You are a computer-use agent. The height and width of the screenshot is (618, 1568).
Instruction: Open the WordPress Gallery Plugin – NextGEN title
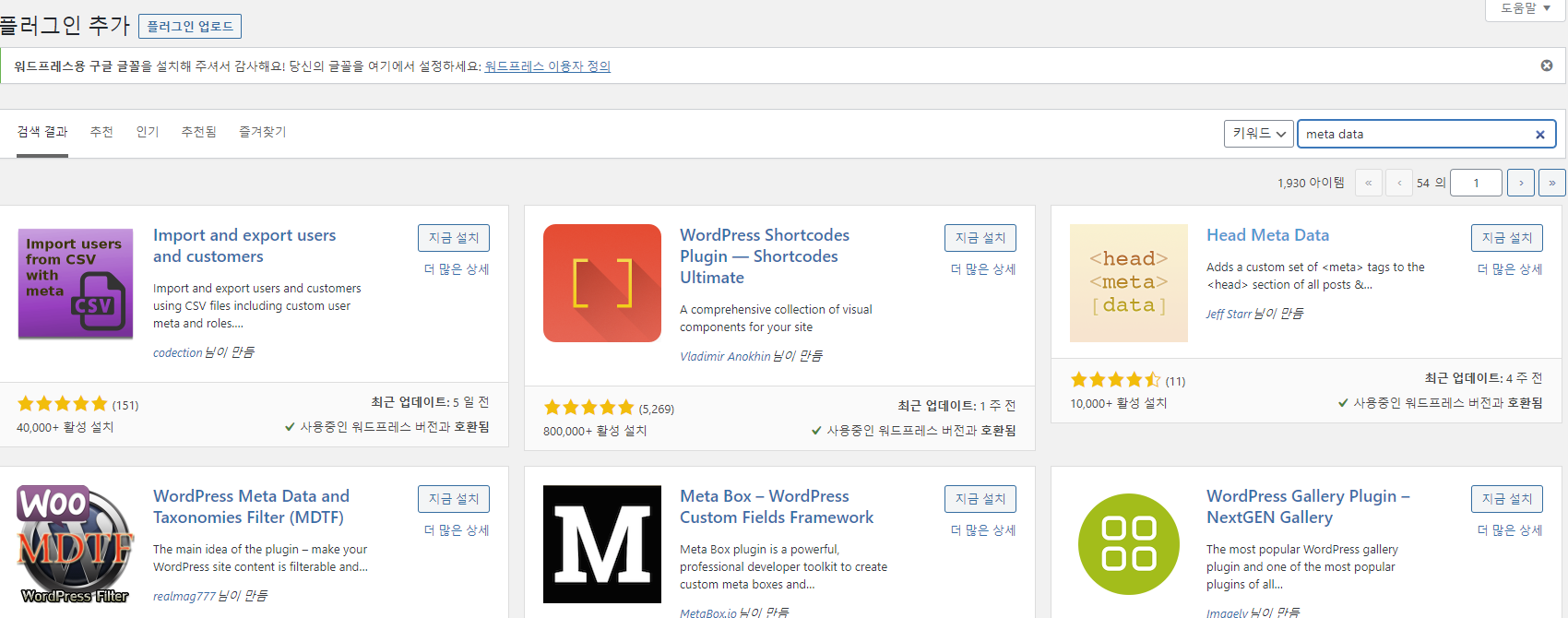tap(1308, 507)
